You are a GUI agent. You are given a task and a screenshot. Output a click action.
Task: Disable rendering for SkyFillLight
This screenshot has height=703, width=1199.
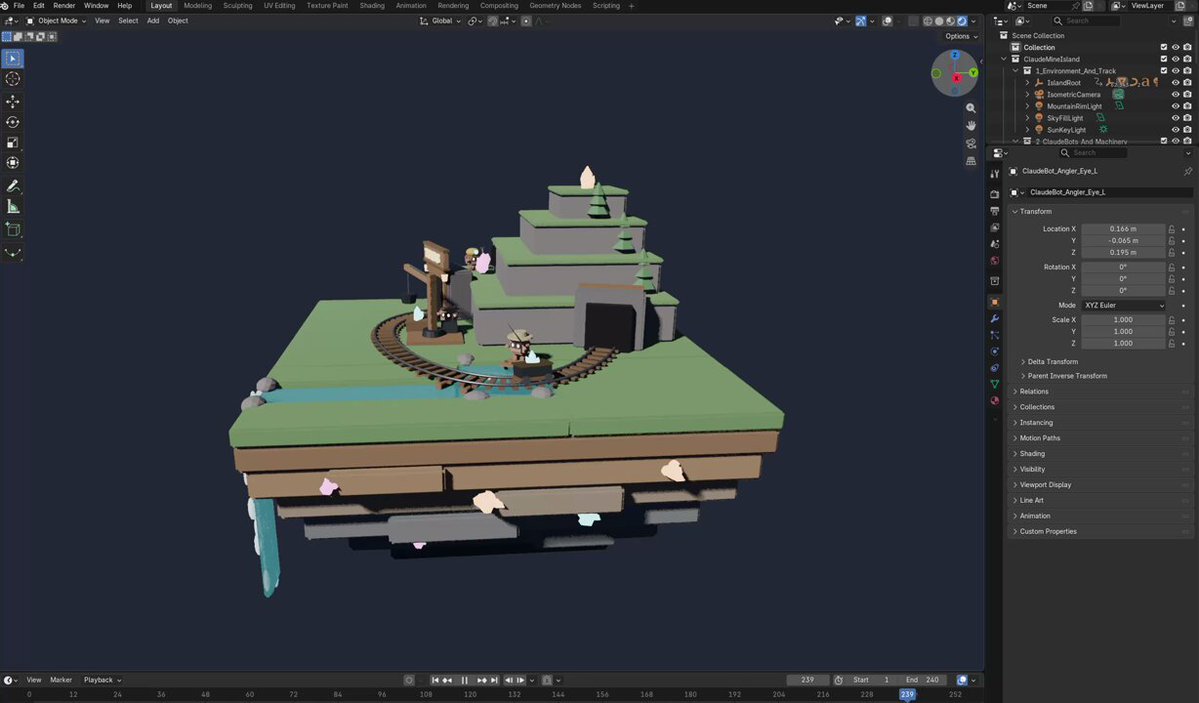[1187, 119]
